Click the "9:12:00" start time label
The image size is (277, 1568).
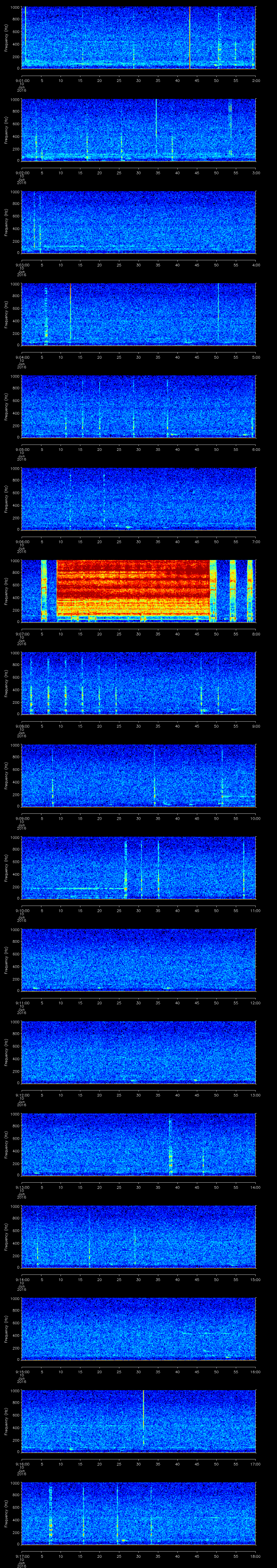(x=22, y=1095)
